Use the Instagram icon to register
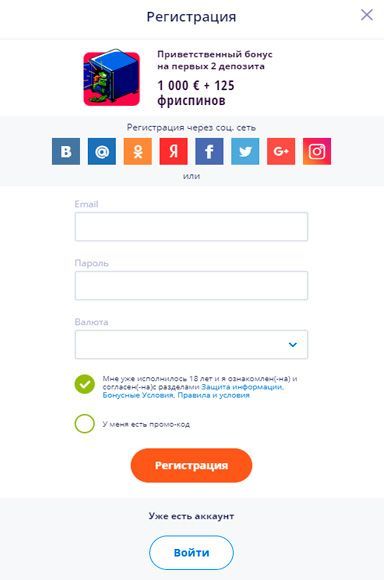This screenshot has width=384, height=580. point(317,151)
